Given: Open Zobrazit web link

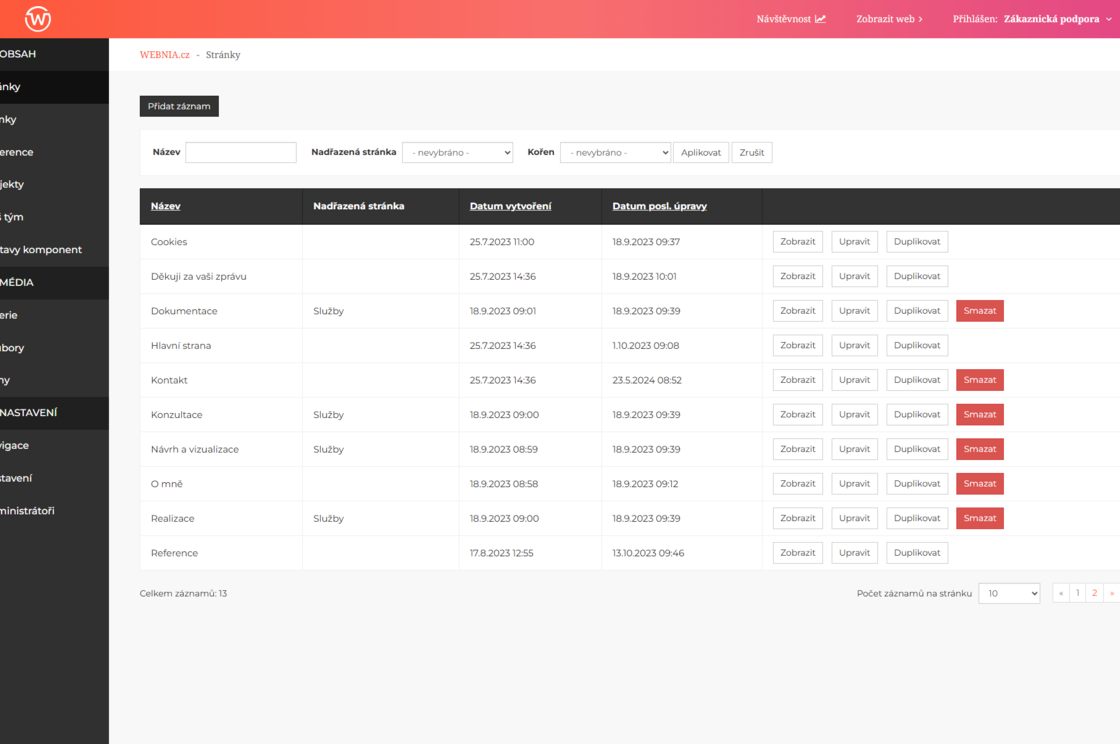Looking at the screenshot, I should pos(889,19).
